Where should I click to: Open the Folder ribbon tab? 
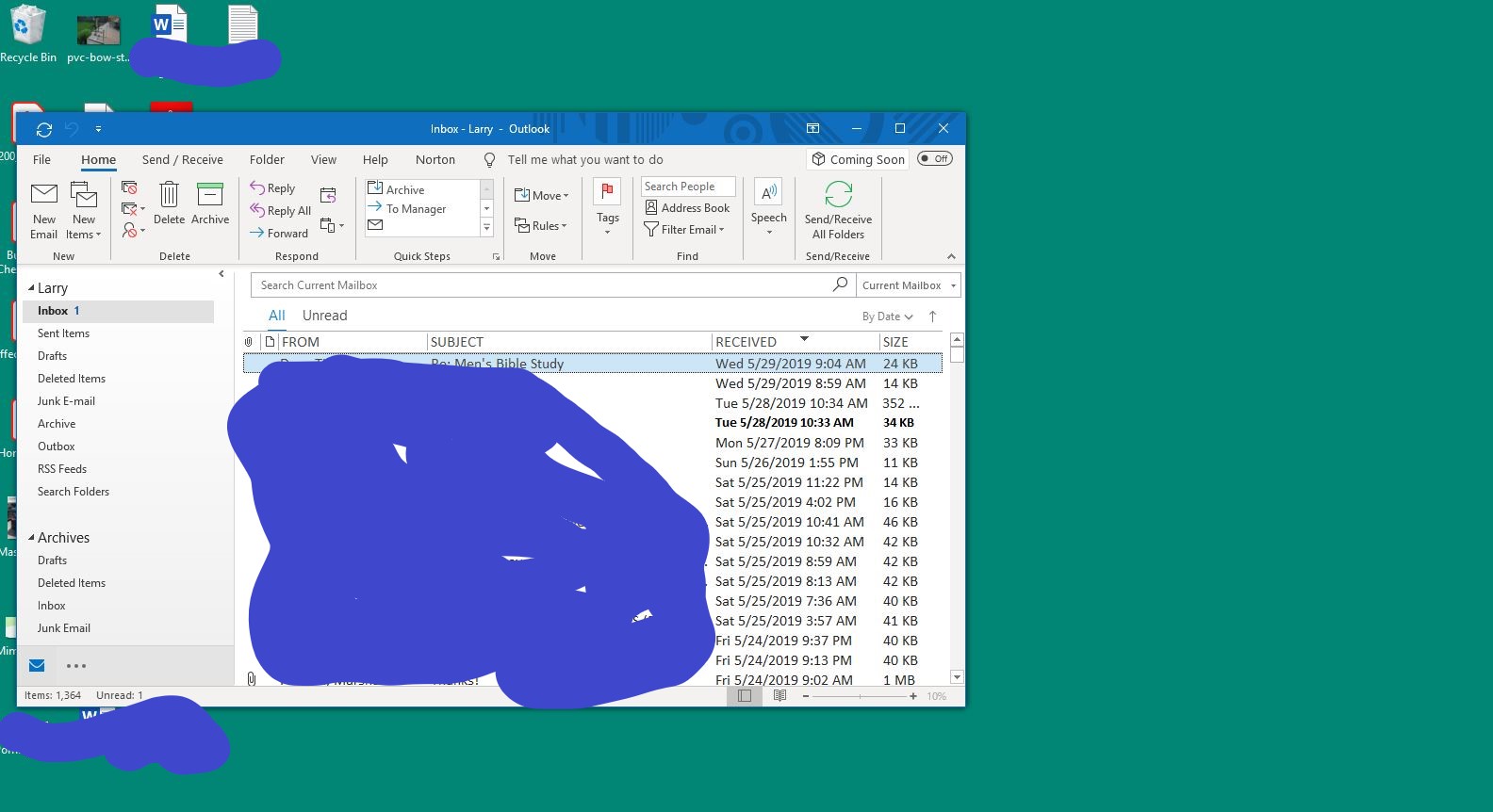click(x=267, y=159)
